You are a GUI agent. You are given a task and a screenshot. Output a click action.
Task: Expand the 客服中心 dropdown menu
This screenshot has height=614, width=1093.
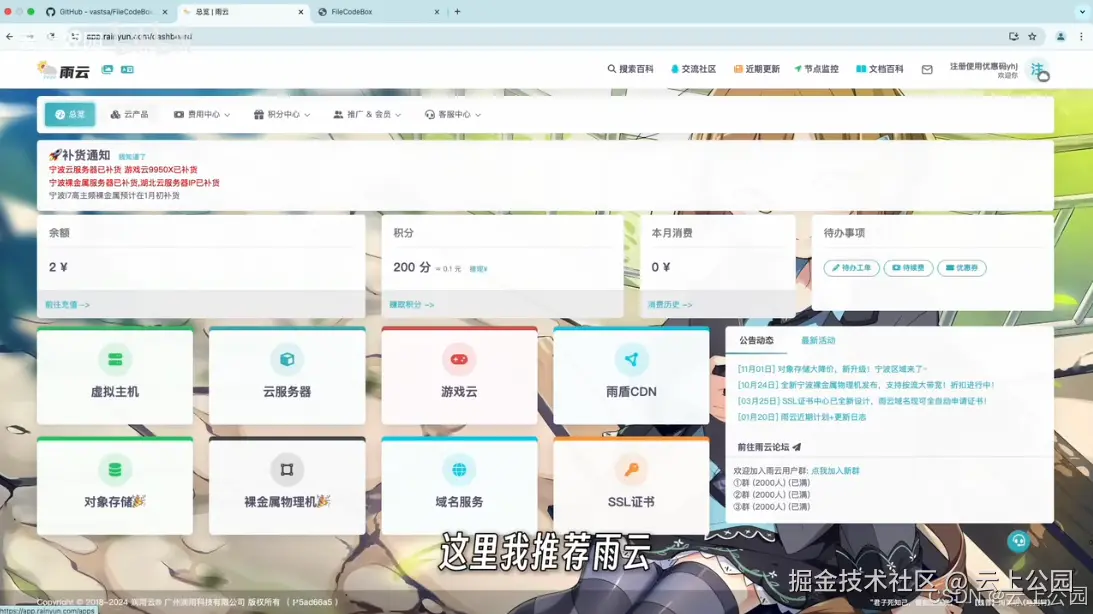[x=450, y=113]
